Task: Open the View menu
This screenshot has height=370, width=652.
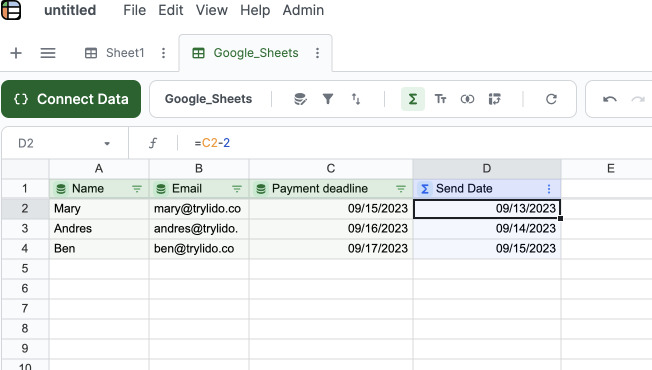Action: (x=212, y=10)
